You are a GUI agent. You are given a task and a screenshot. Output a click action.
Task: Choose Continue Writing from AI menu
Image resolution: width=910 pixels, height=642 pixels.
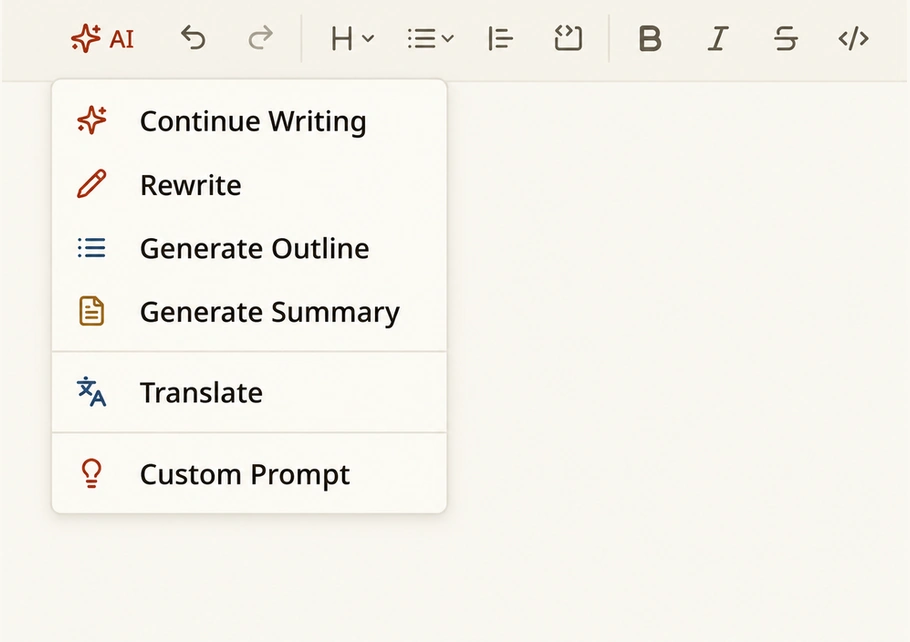point(250,121)
